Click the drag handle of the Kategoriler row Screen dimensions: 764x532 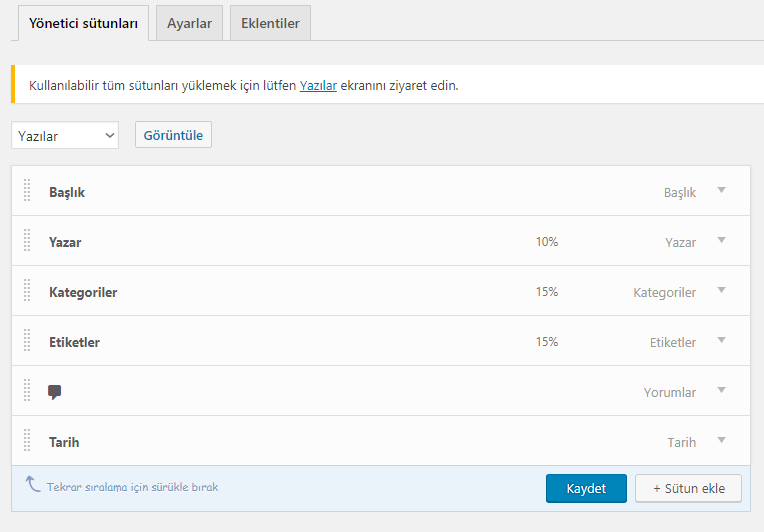pyautogui.click(x=27, y=290)
